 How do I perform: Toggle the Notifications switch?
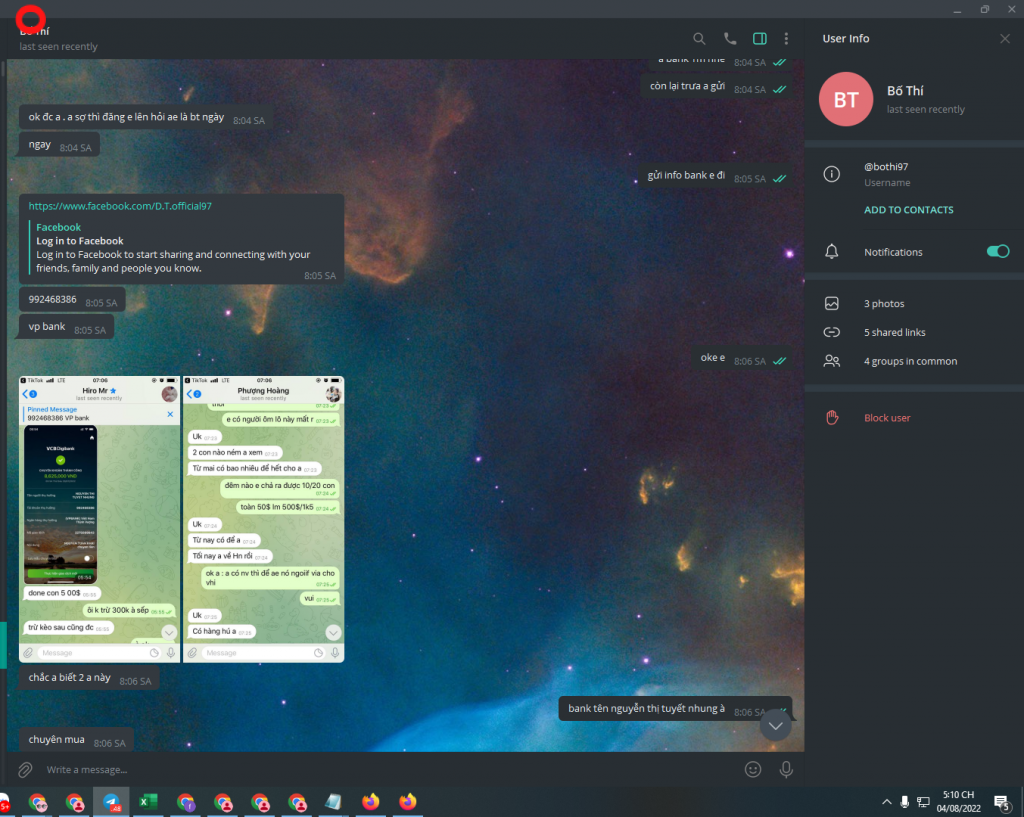[997, 252]
